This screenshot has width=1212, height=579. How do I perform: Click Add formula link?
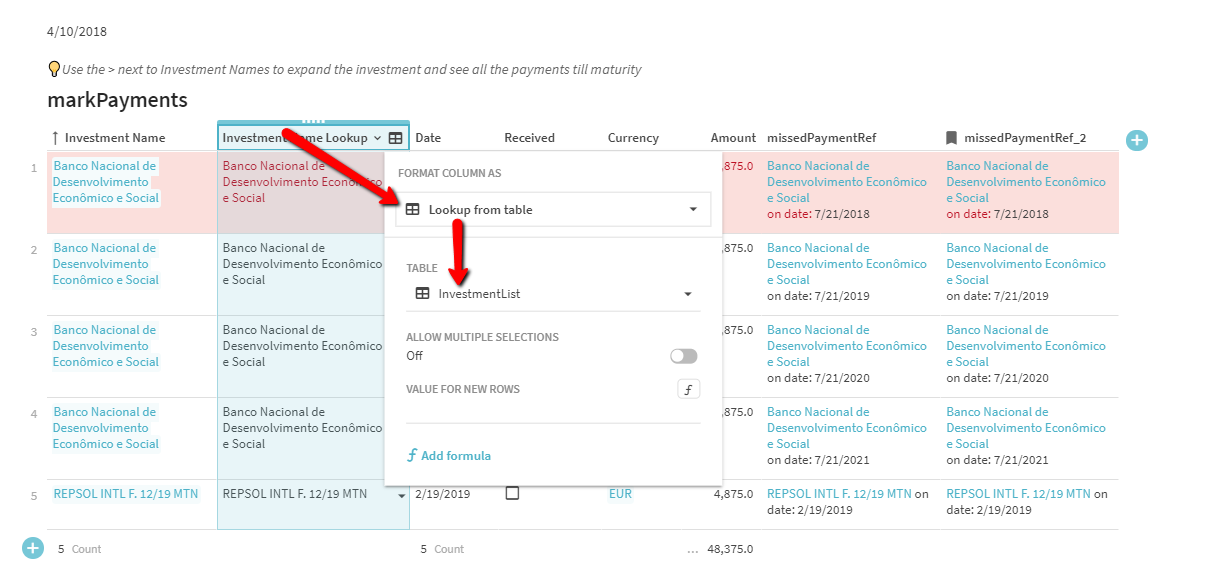point(449,455)
